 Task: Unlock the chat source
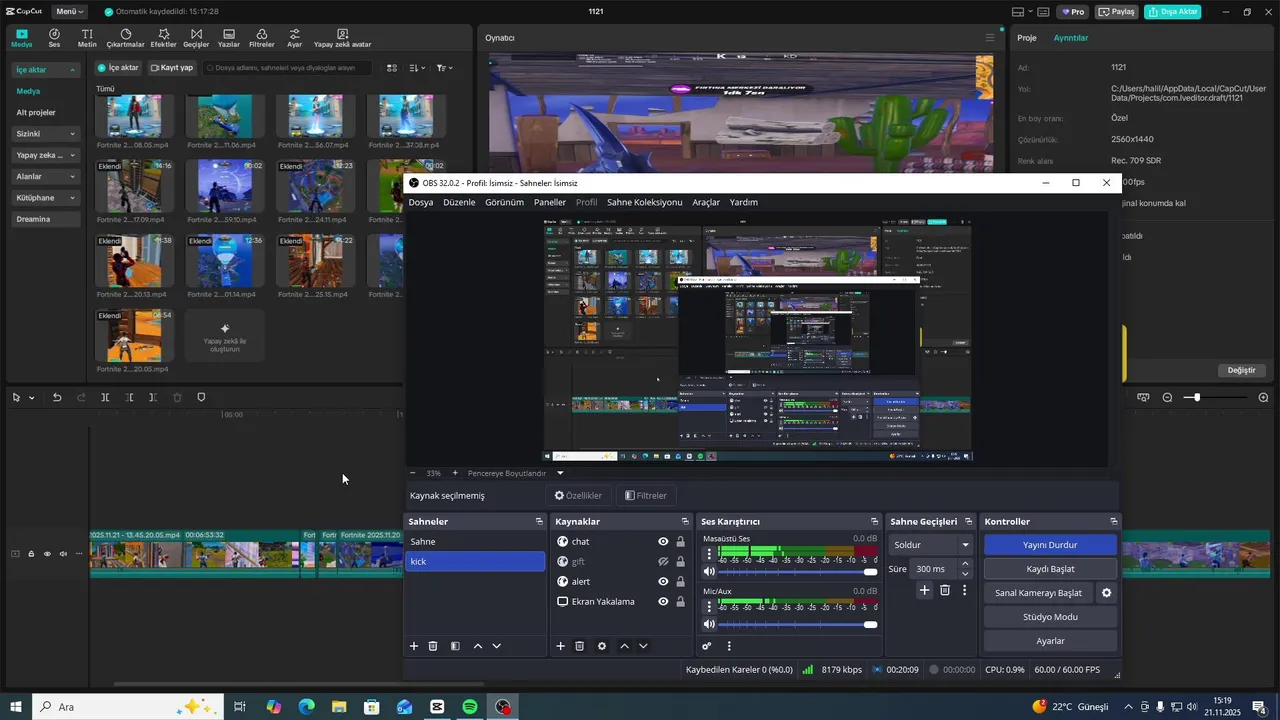pos(680,541)
